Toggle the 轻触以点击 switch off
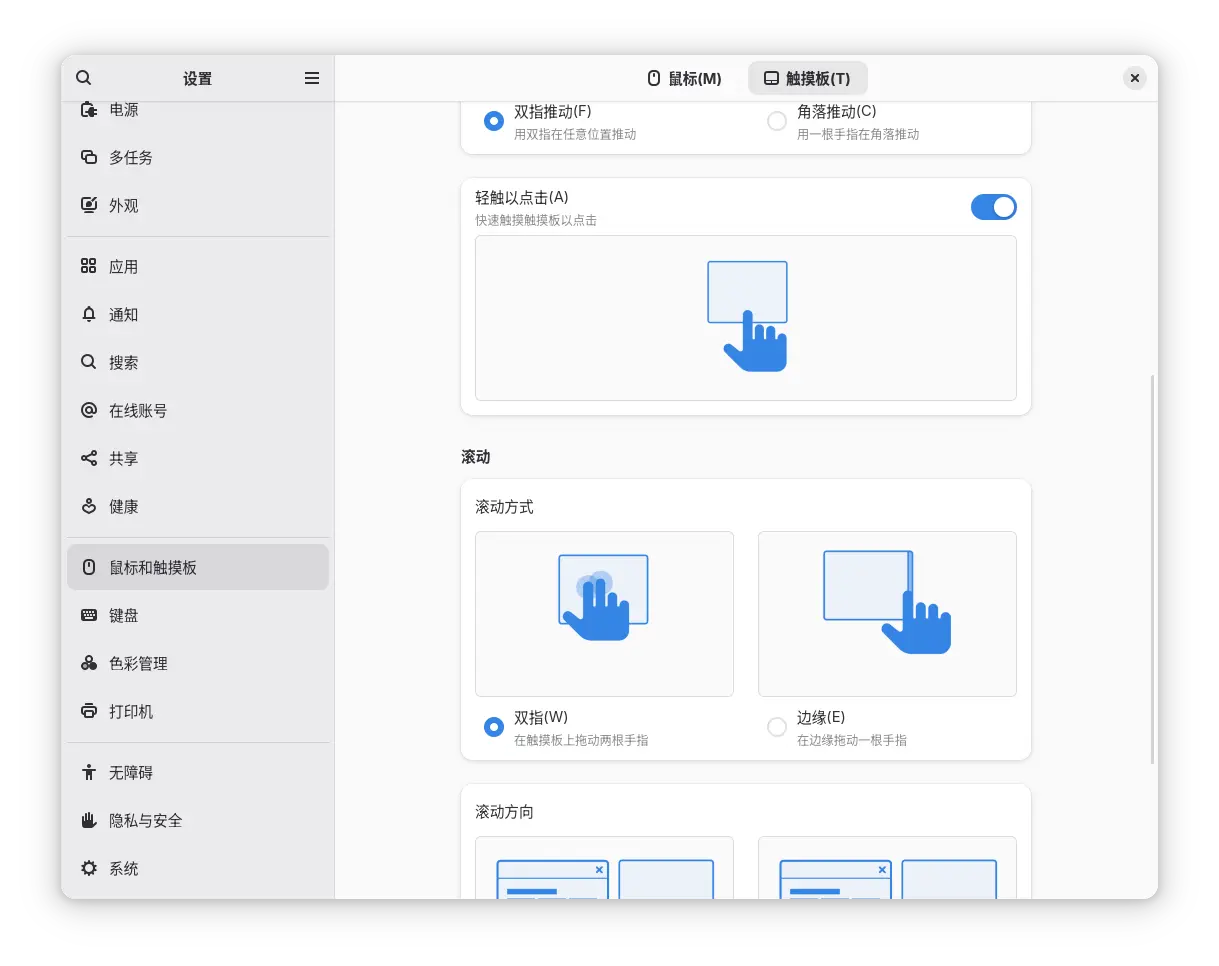This screenshot has height=966, width=1219. click(x=993, y=207)
